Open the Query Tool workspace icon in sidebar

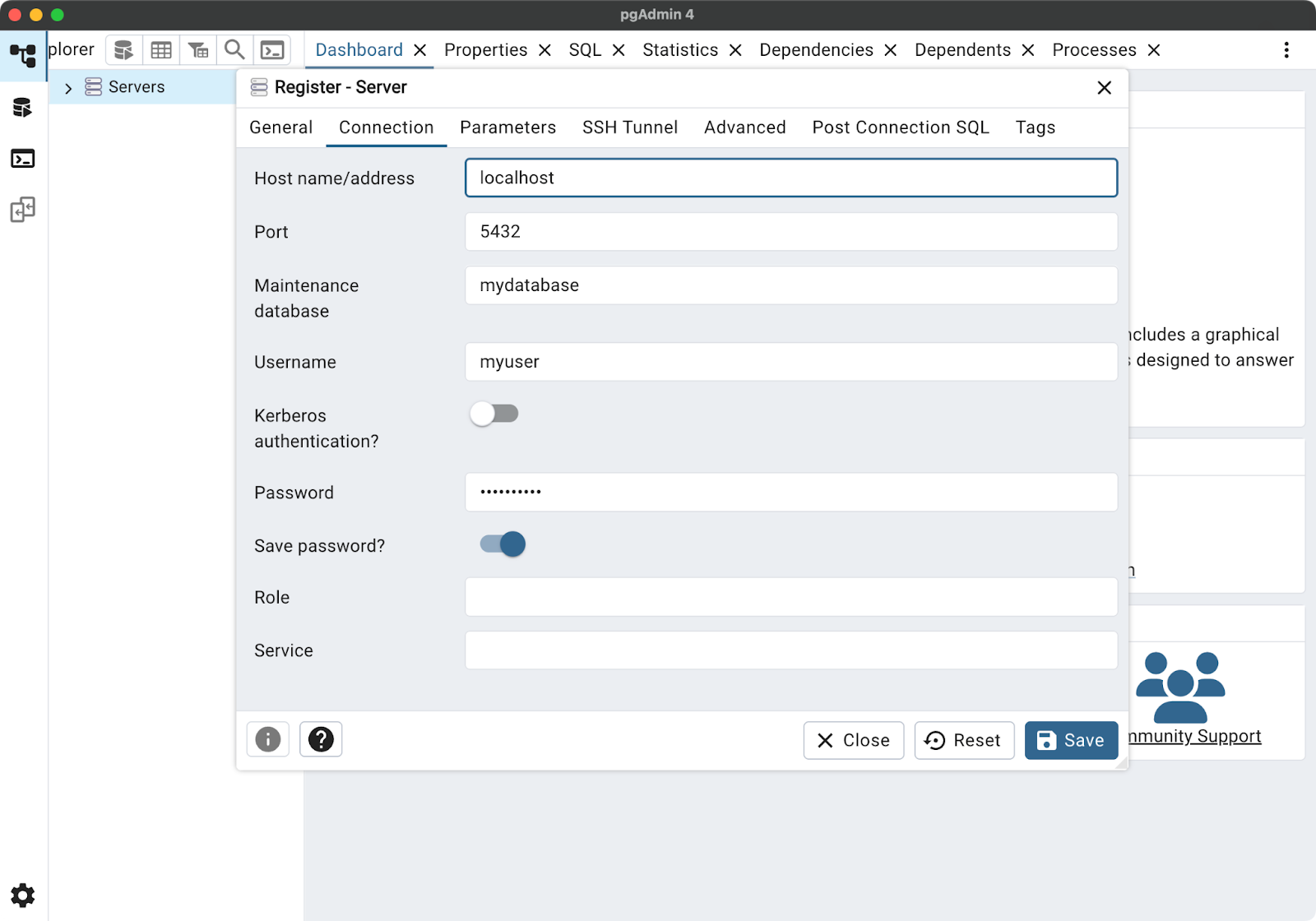click(x=23, y=108)
